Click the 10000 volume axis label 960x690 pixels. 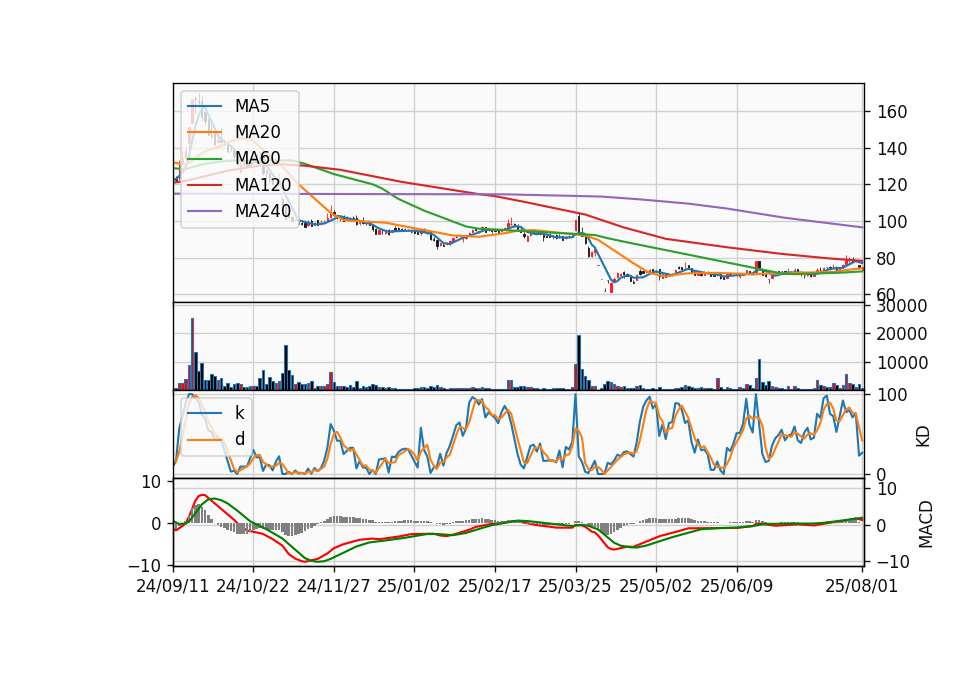coord(902,363)
